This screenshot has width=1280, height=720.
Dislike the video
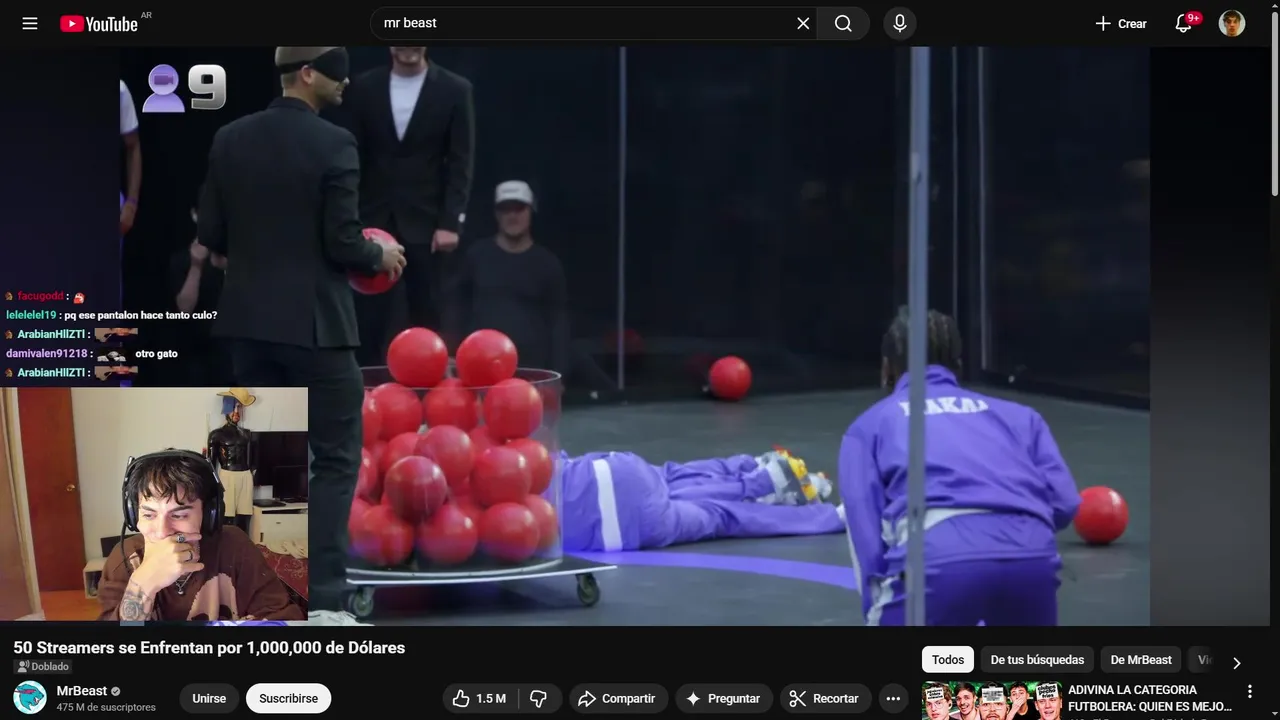click(x=539, y=698)
